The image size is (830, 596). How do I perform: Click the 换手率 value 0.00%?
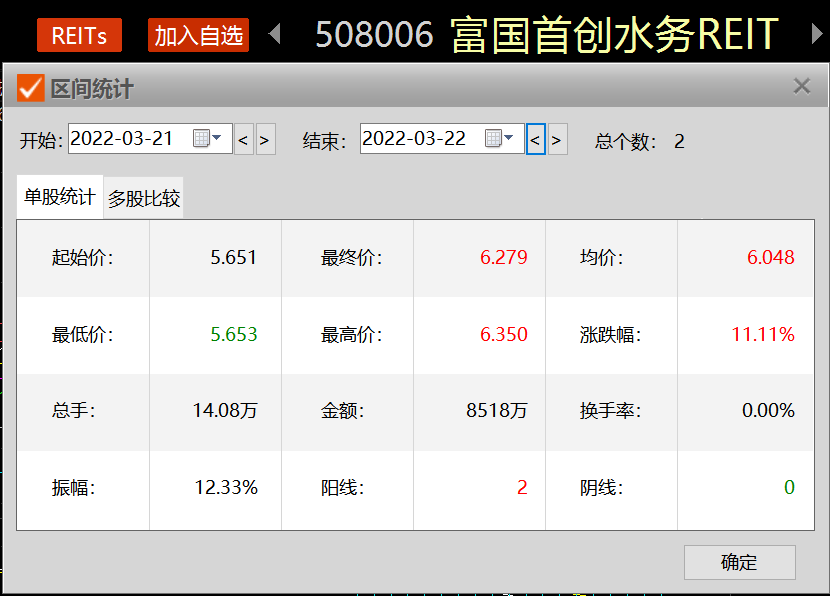click(768, 410)
